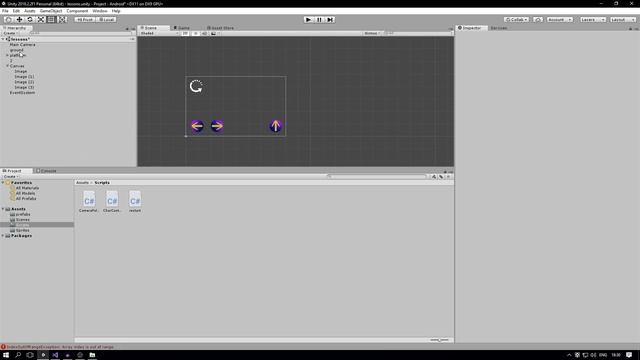Switch to the Game tab
This screenshot has width=640, height=360.
point(182,28)
